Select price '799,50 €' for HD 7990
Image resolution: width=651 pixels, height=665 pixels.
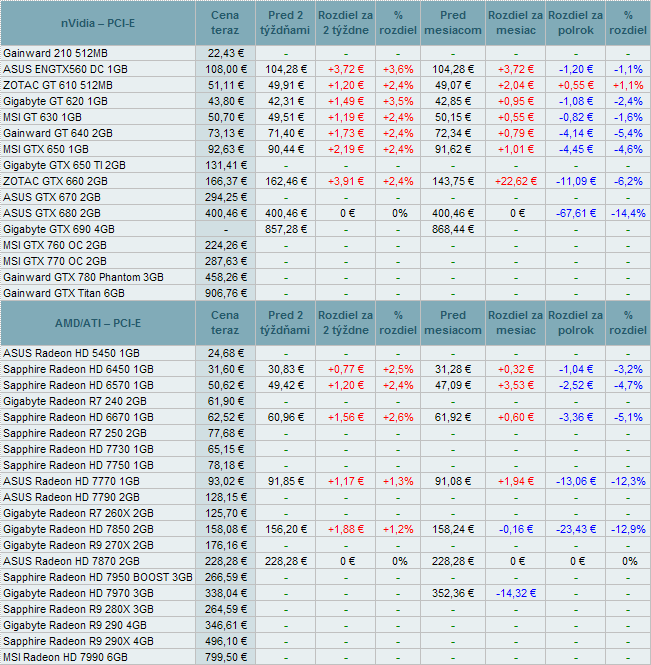tap(226, 657)
